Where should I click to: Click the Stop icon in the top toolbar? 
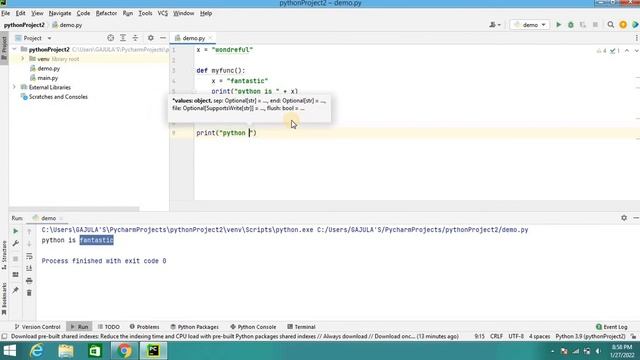click(595, 25)
